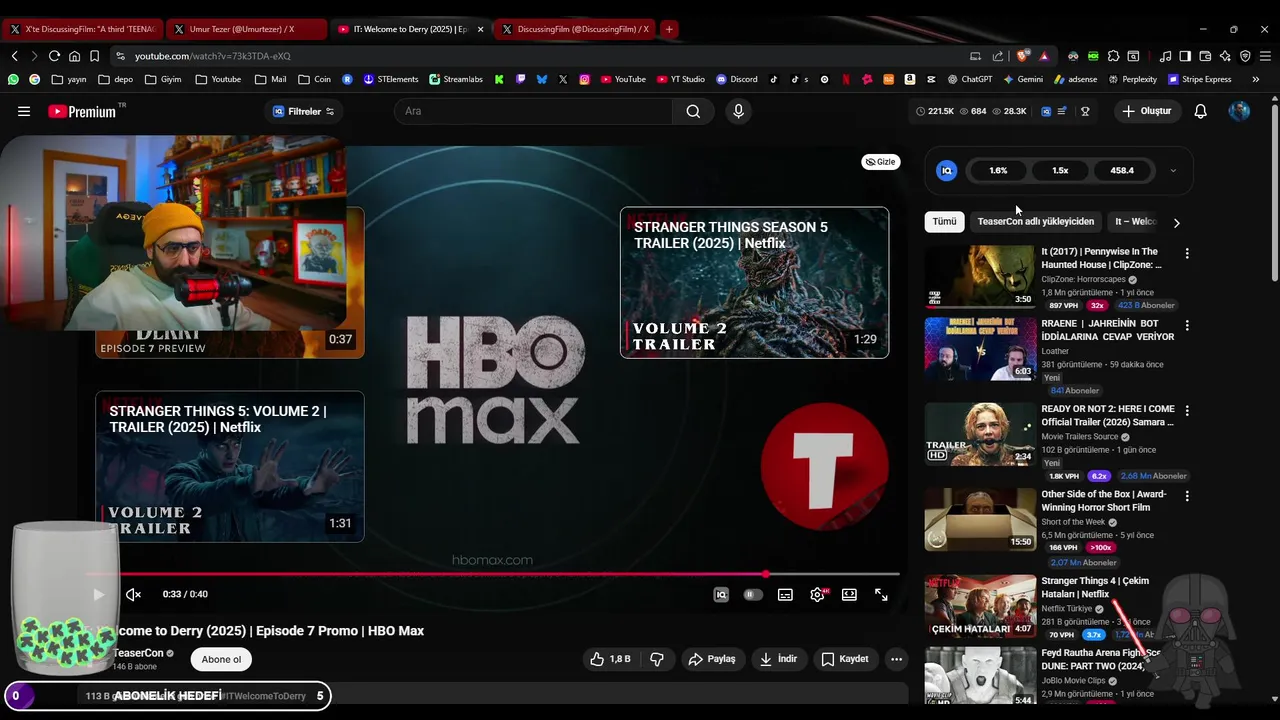Open the Stripe Express bookmark link

coord(1199,79)
